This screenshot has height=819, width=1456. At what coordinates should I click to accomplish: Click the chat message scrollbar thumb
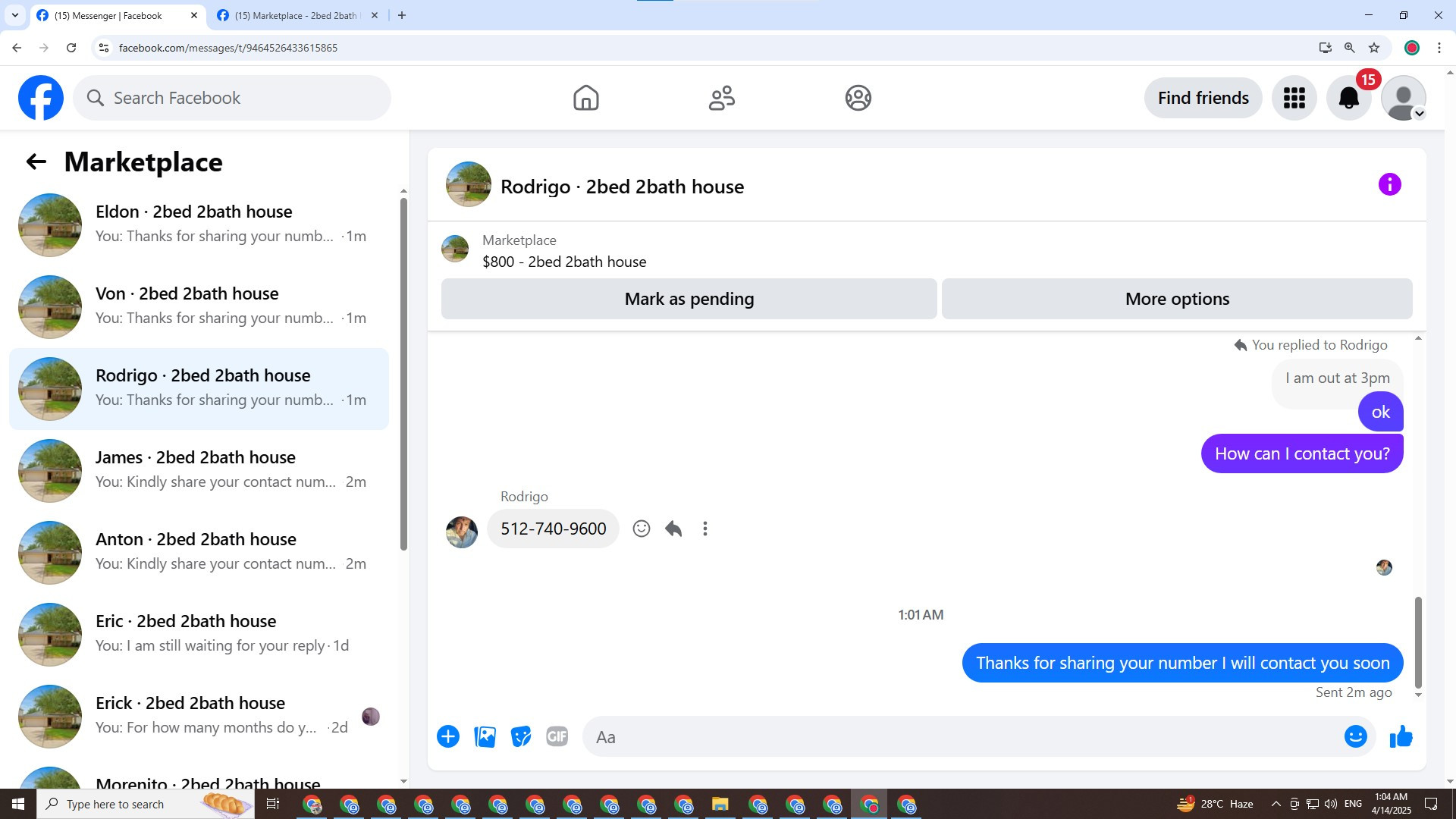(1417, 642)
